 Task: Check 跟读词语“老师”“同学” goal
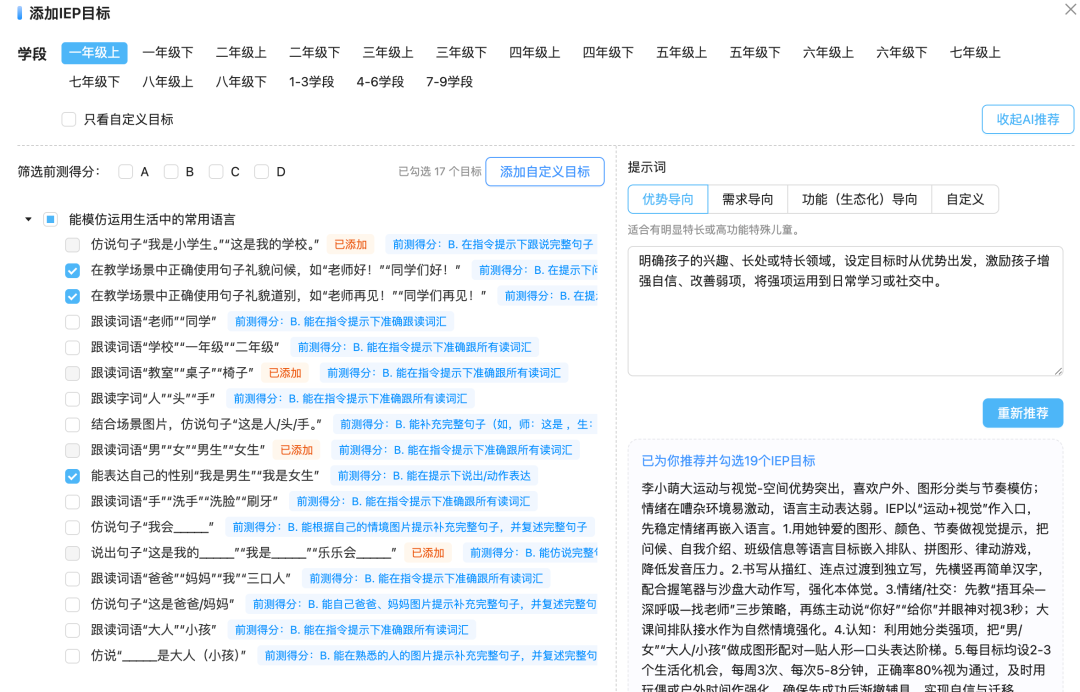pos(72,322)
